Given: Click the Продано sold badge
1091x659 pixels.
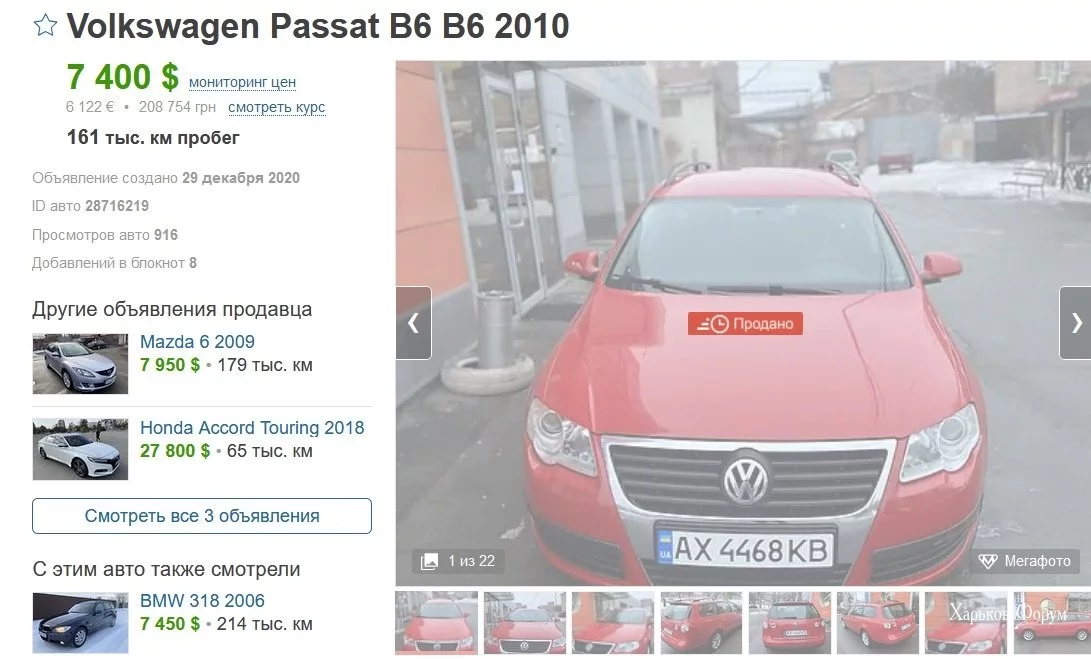Looking at the screenshot, I should pos(745,324).
